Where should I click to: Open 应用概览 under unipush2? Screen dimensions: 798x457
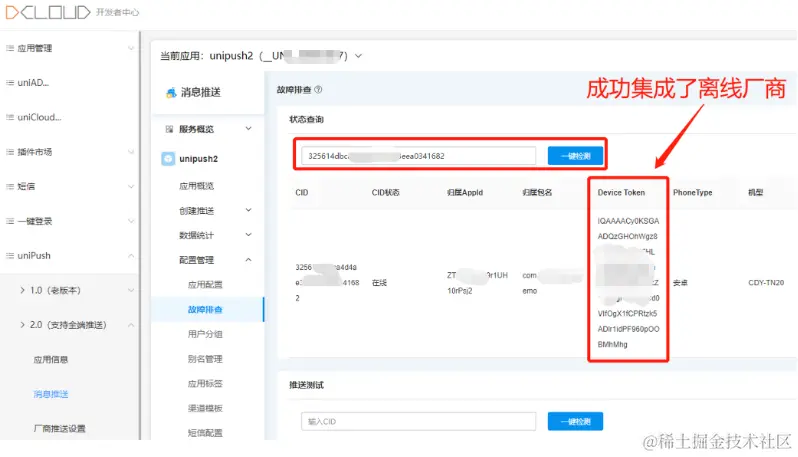point(196,186)
